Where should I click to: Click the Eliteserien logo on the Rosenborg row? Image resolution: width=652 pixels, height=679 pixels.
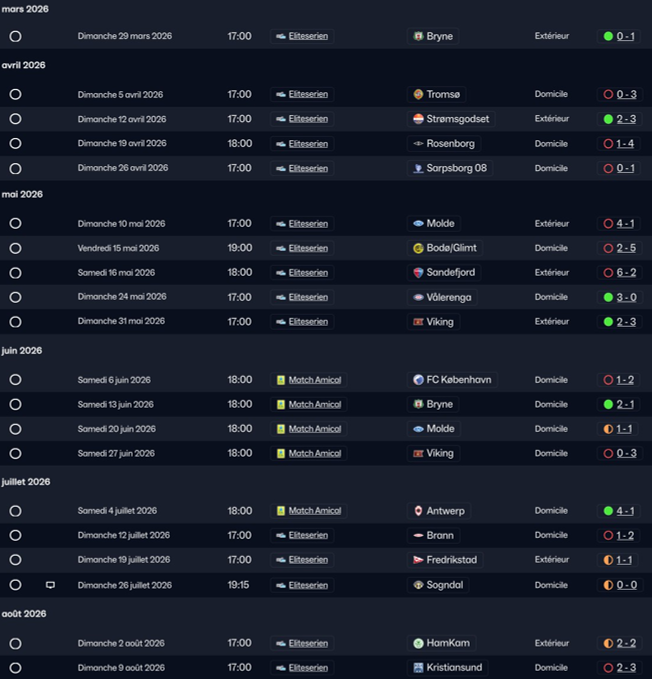281,144
